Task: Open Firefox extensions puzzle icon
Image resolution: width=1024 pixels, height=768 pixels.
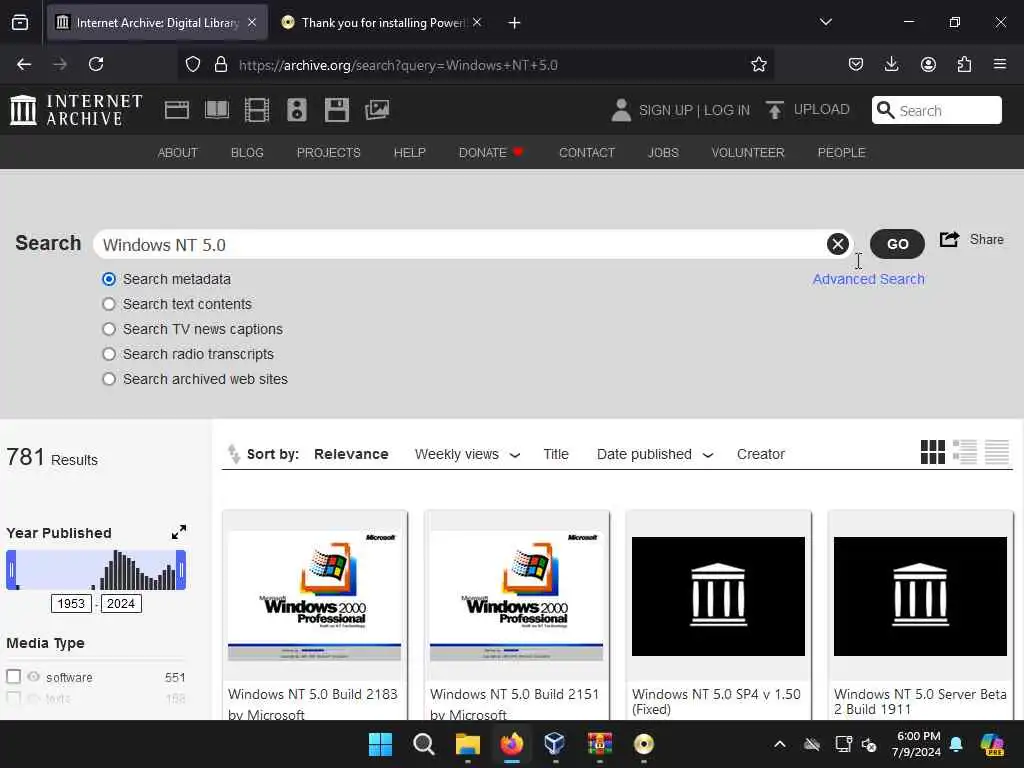Action: [x=964, y=64]
